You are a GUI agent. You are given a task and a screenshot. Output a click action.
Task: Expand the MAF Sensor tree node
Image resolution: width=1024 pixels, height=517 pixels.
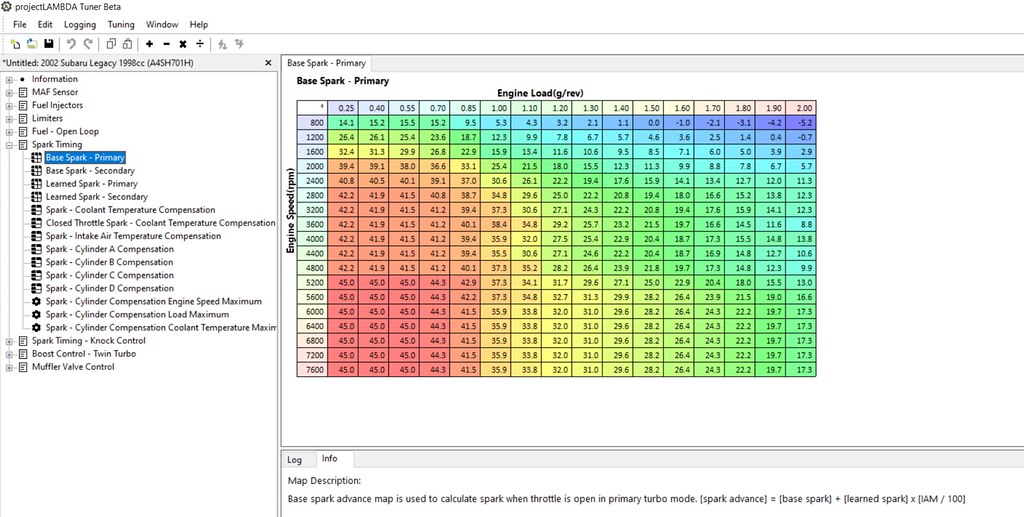10,93
